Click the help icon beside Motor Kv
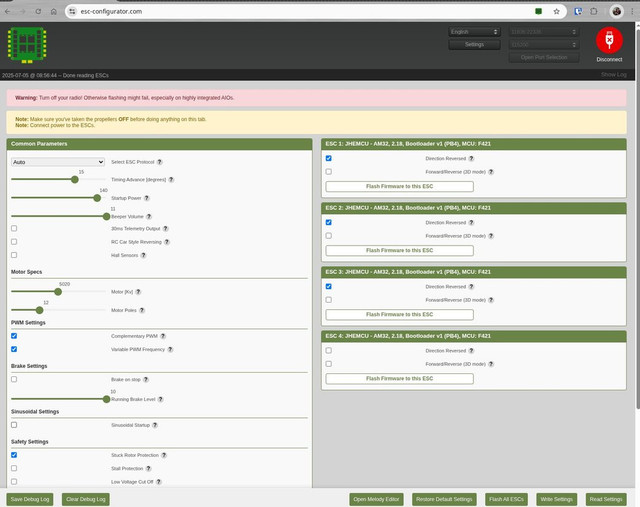640x507 pixels. point(138,292)
